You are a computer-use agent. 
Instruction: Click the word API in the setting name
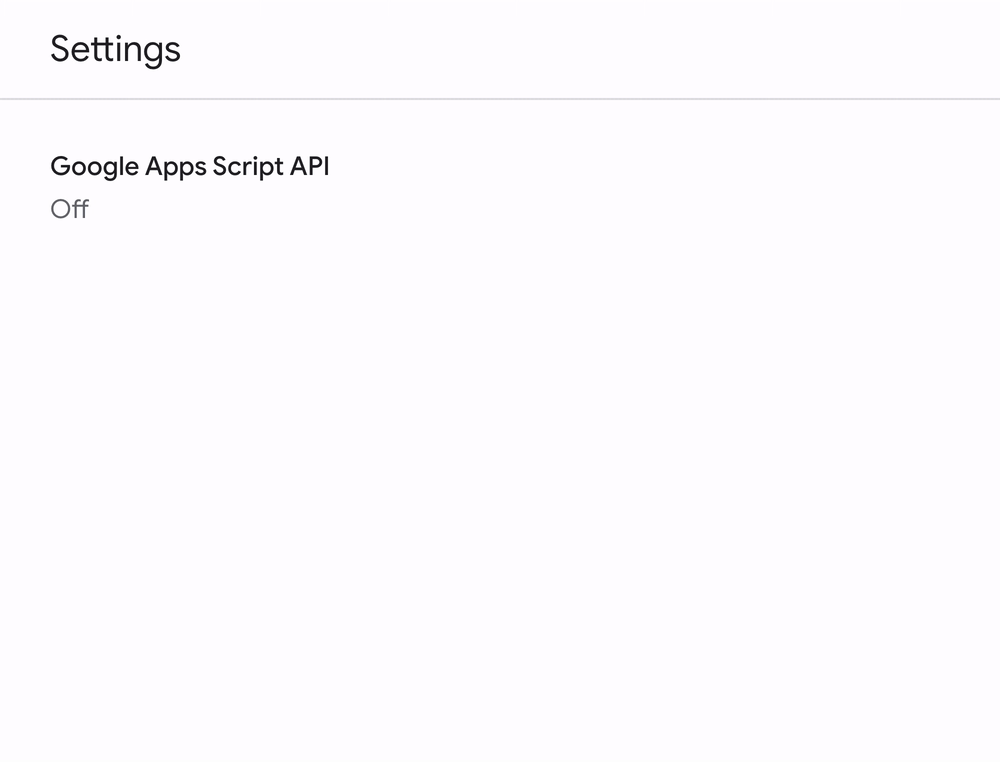pos(309,166)
